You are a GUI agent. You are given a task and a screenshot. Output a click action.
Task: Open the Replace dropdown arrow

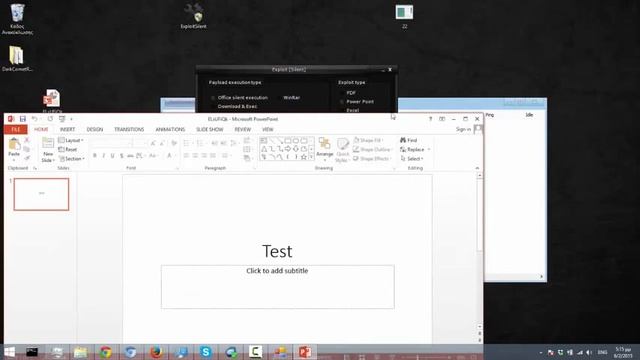(x=429, y=149)
